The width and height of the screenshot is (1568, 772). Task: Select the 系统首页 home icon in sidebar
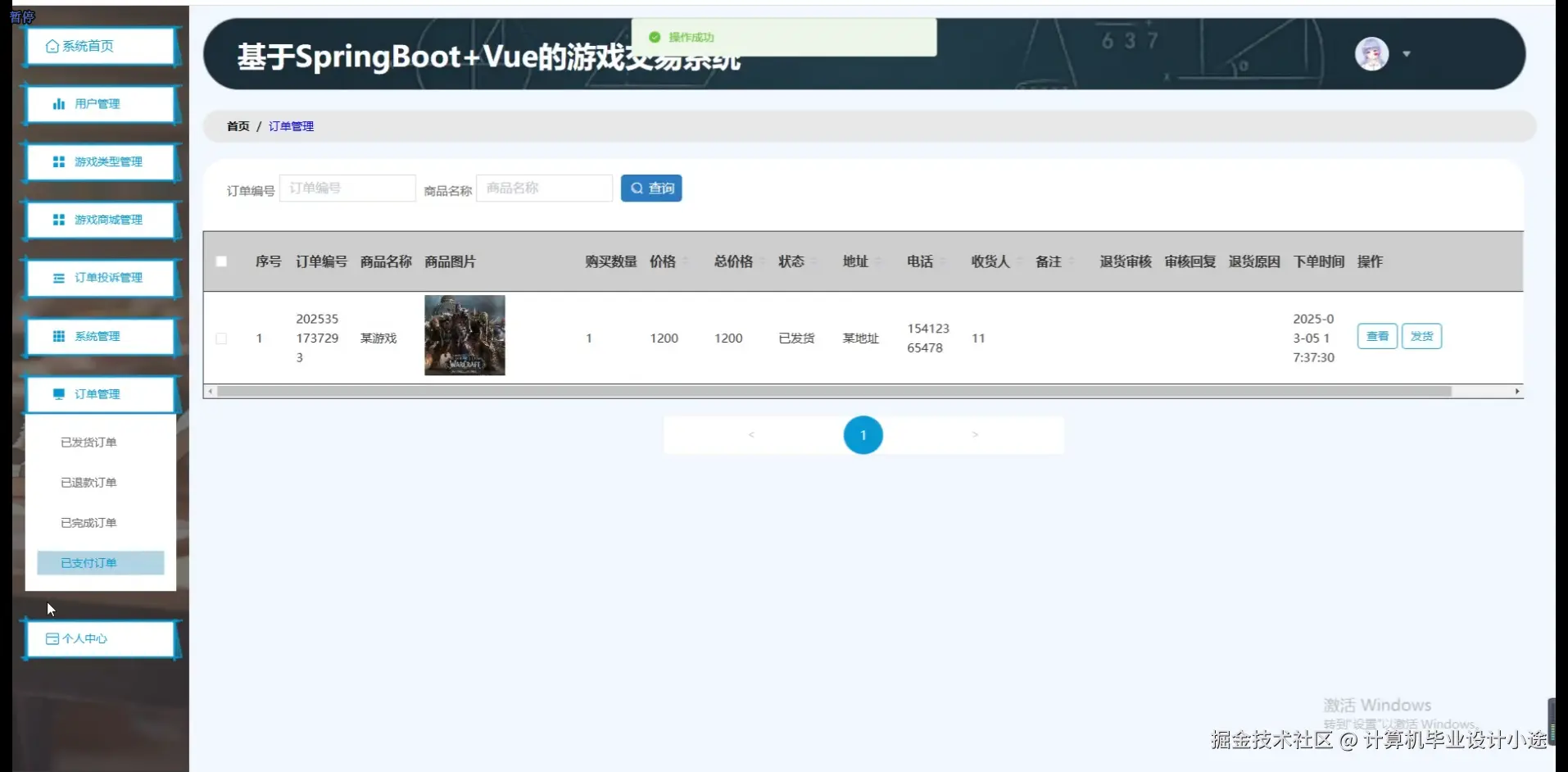tap(53, 46)
